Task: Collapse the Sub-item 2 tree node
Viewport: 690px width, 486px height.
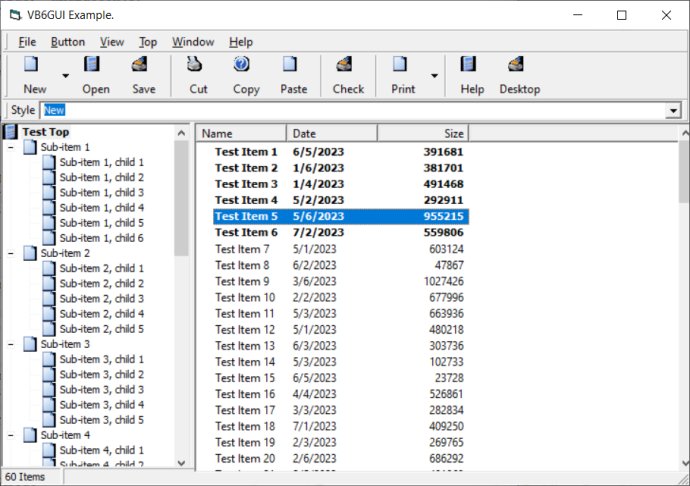Action: point(11,253)
